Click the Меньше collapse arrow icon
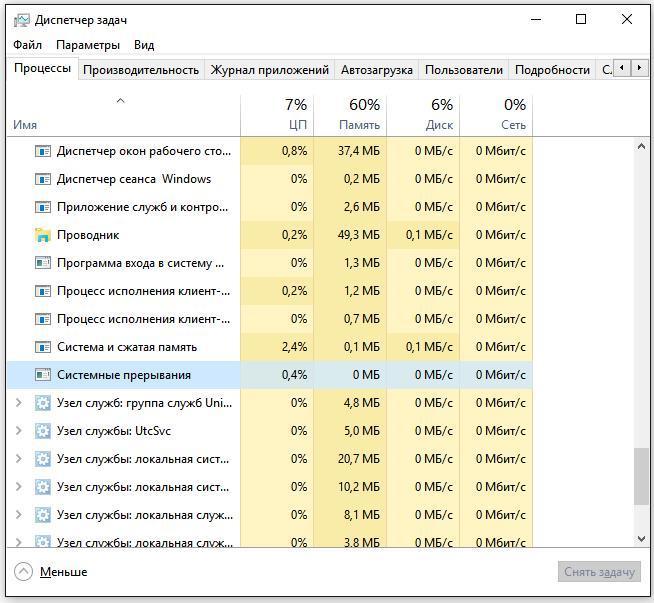The image size is (654, 603). click(x=23, y=572)
